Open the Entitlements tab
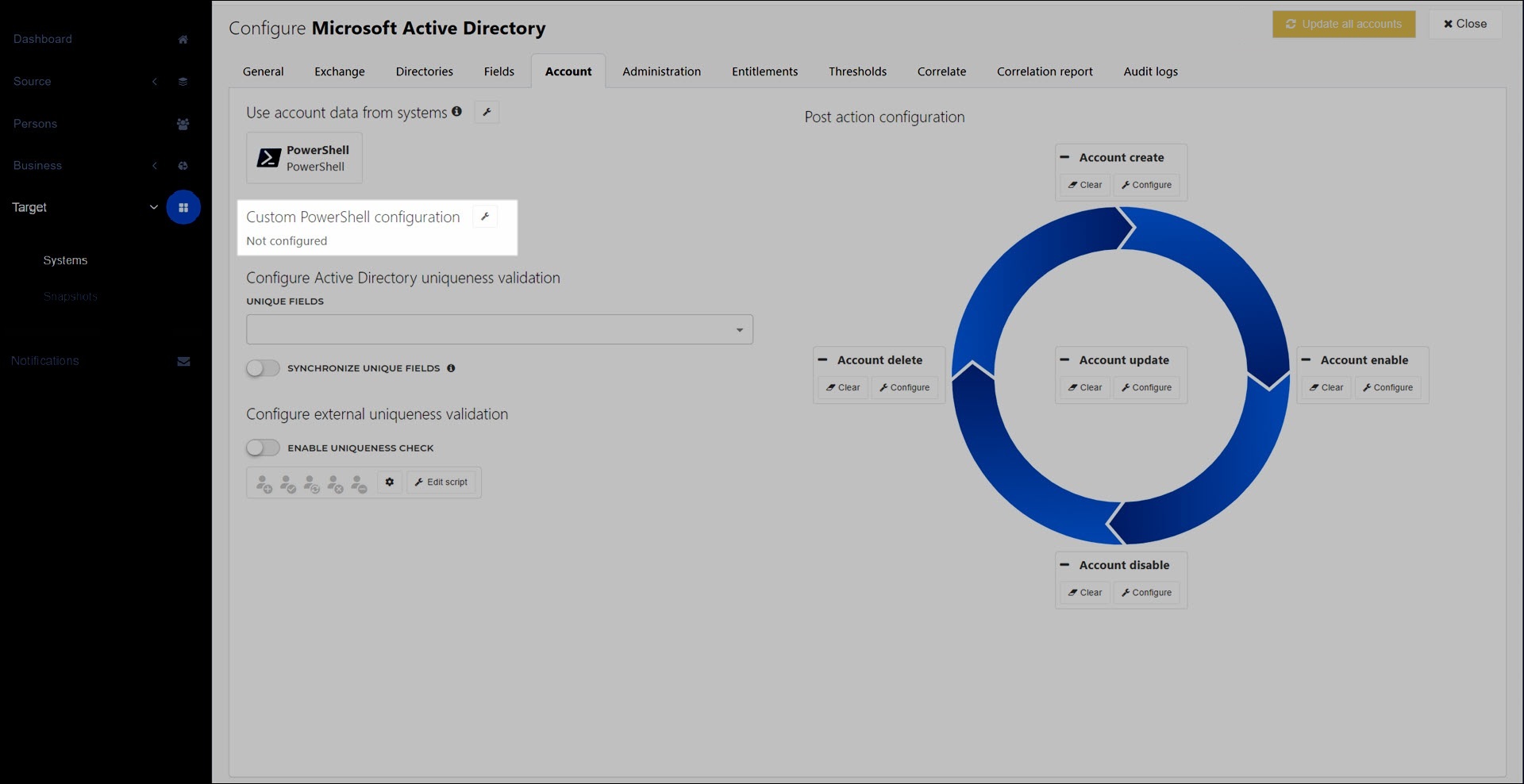Screen dimensions: 1524x784 [x=765, y=71]
